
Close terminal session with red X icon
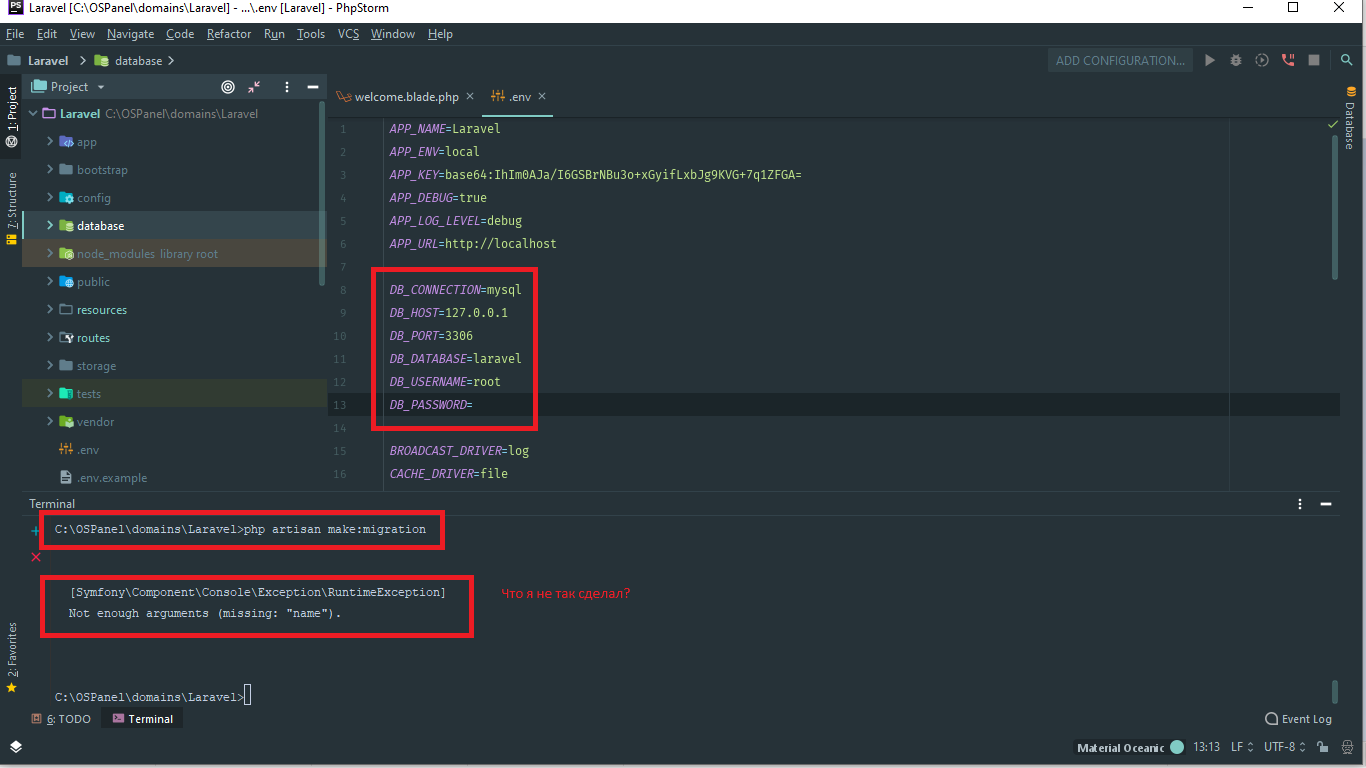tap(36, 557)
